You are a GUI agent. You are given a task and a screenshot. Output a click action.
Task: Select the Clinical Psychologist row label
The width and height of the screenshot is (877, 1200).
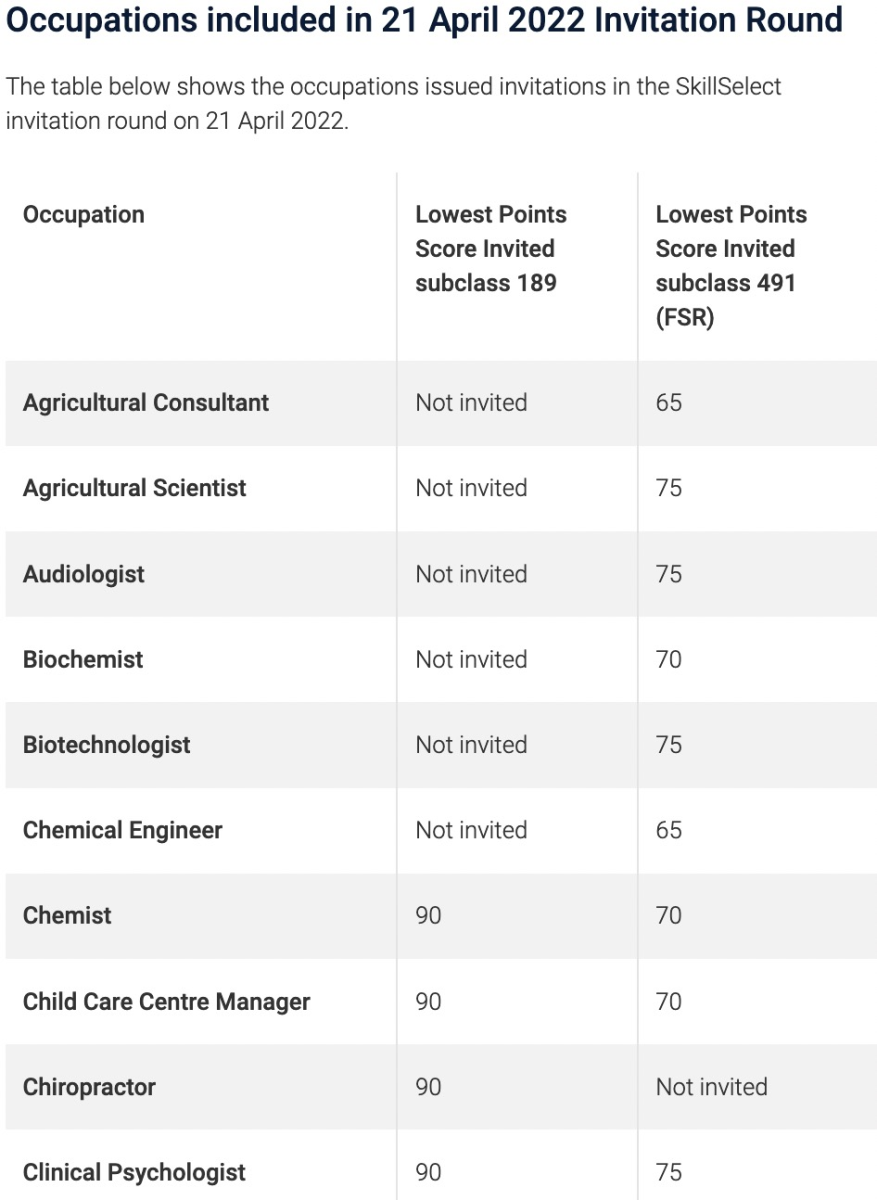click(x=135, y=1172)
